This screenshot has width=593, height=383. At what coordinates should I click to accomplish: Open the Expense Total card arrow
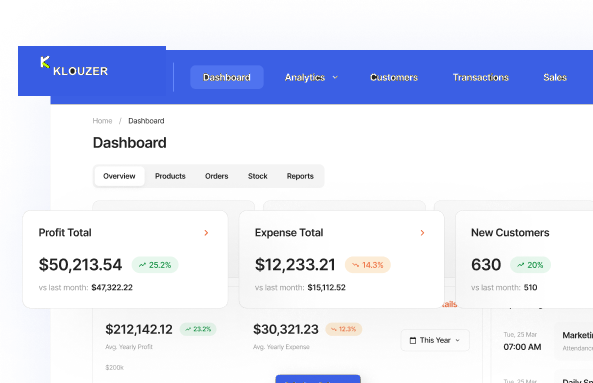pyautogui.click(x=422, y=233)
